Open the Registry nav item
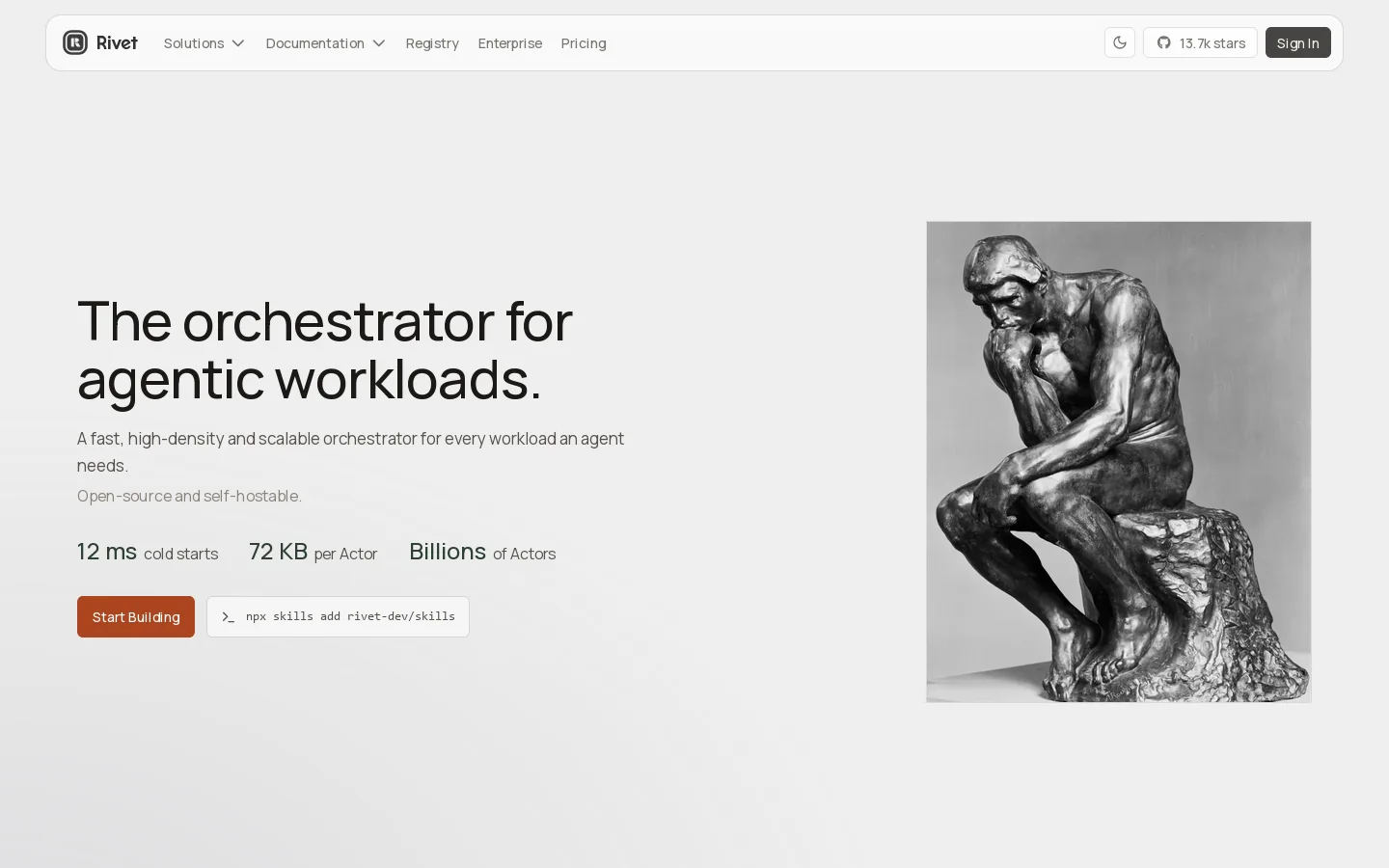 [x=432, y=43]
